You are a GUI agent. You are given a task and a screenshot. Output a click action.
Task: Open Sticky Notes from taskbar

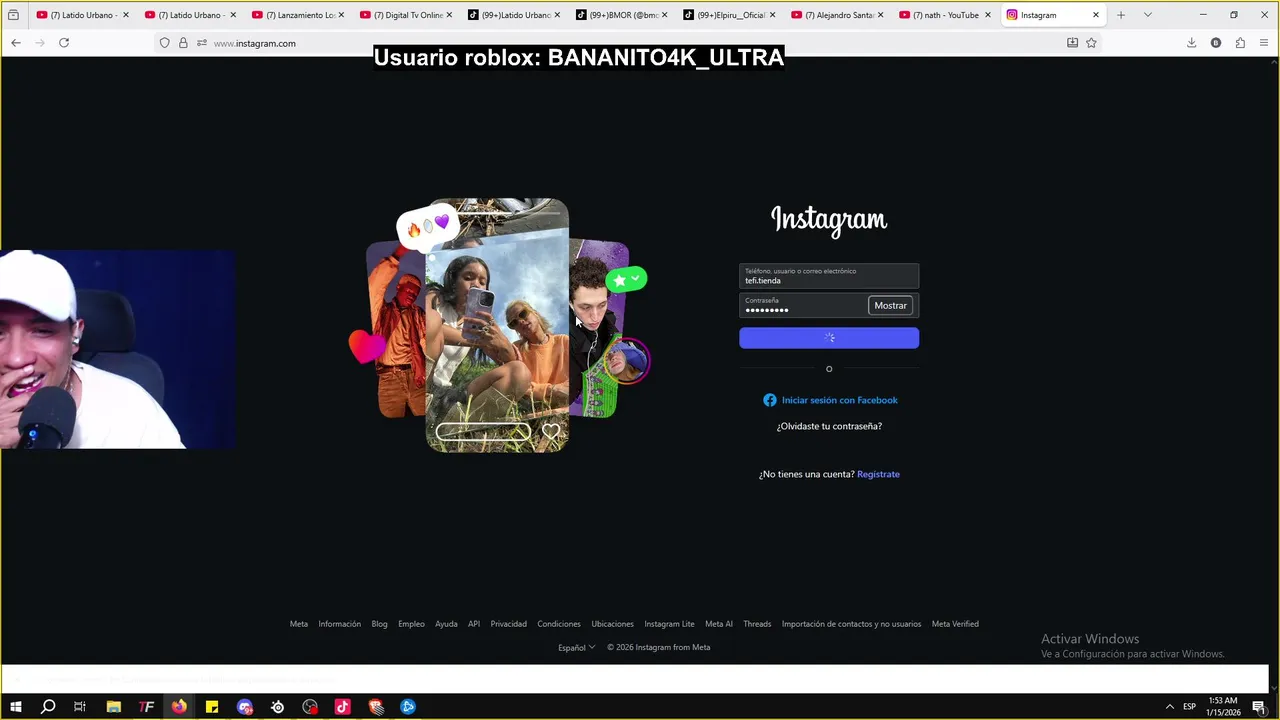[x=212, y=706]
